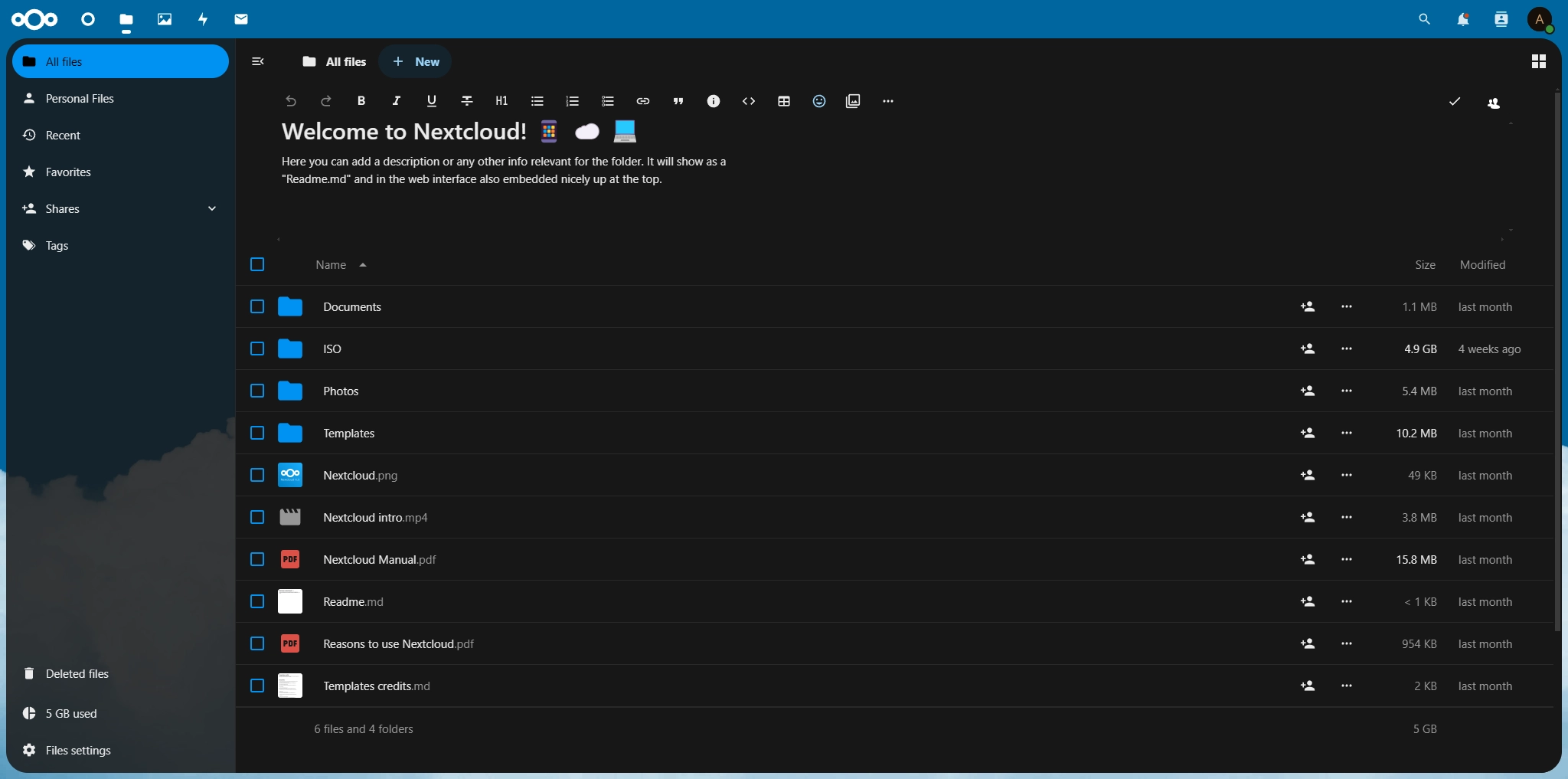The height and width of the screenshot is (779, 1568).
Task: Insert a code block
Action: coord(749,101)
